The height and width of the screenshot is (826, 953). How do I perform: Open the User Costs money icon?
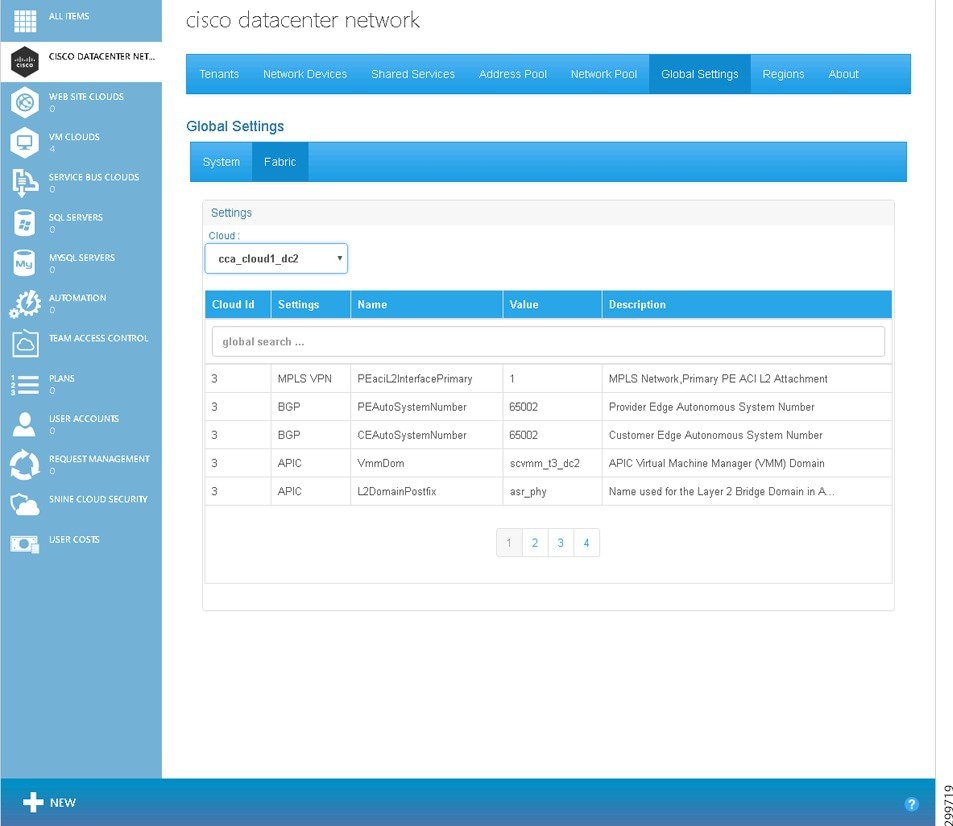(25, 544)
